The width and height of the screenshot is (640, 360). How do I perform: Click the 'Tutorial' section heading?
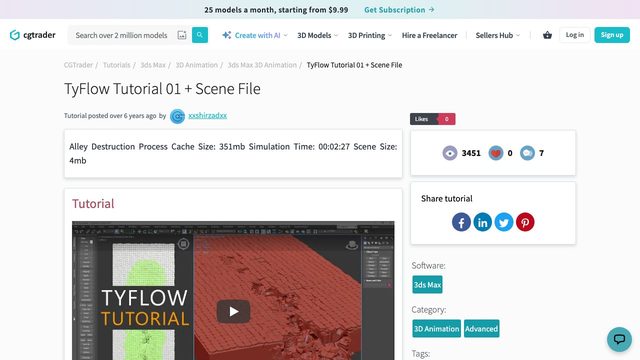click(x=93, y=203)
